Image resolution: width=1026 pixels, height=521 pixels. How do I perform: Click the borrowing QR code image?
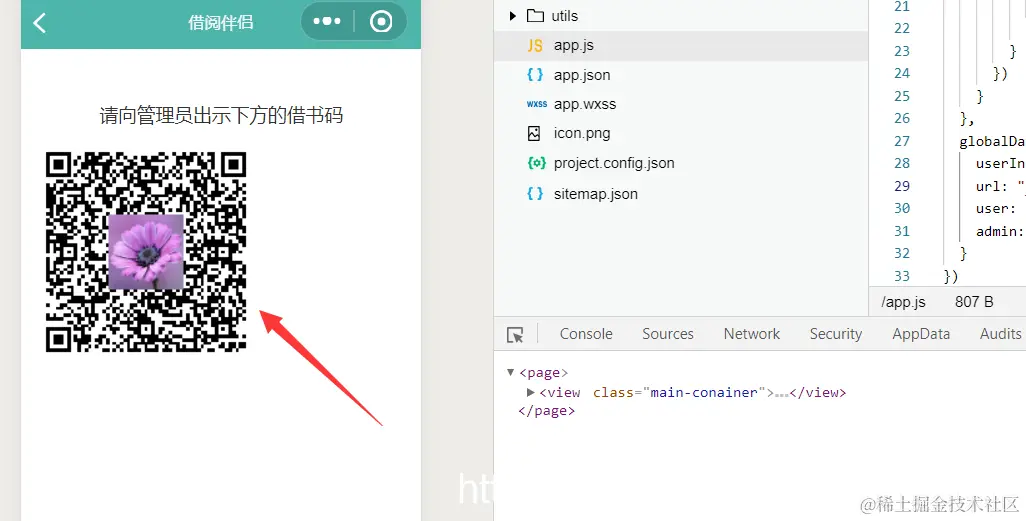coord(146,252)
